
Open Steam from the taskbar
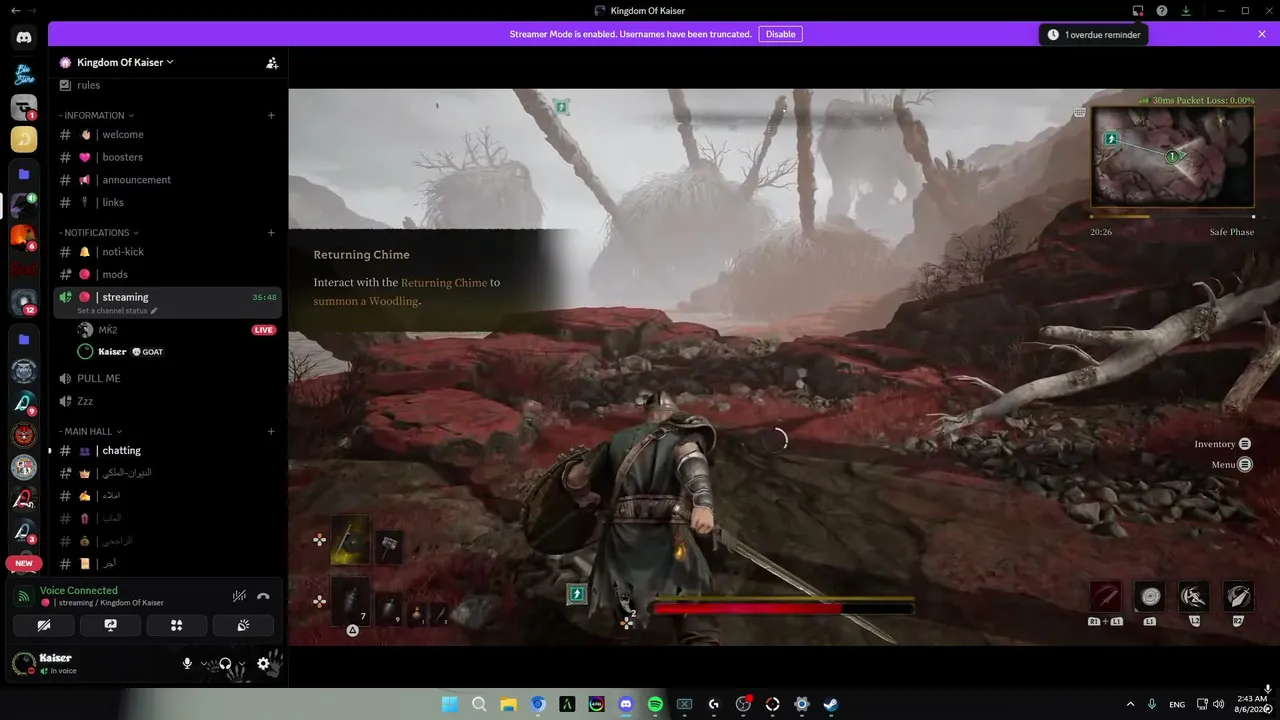pos(831,704)
